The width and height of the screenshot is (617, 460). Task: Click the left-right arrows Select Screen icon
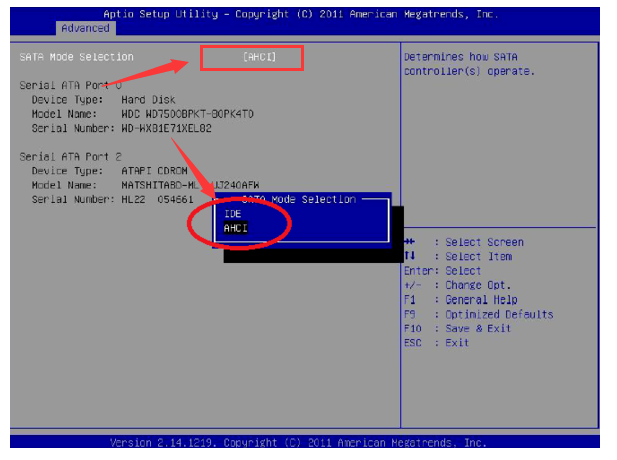tap(410, 242)
